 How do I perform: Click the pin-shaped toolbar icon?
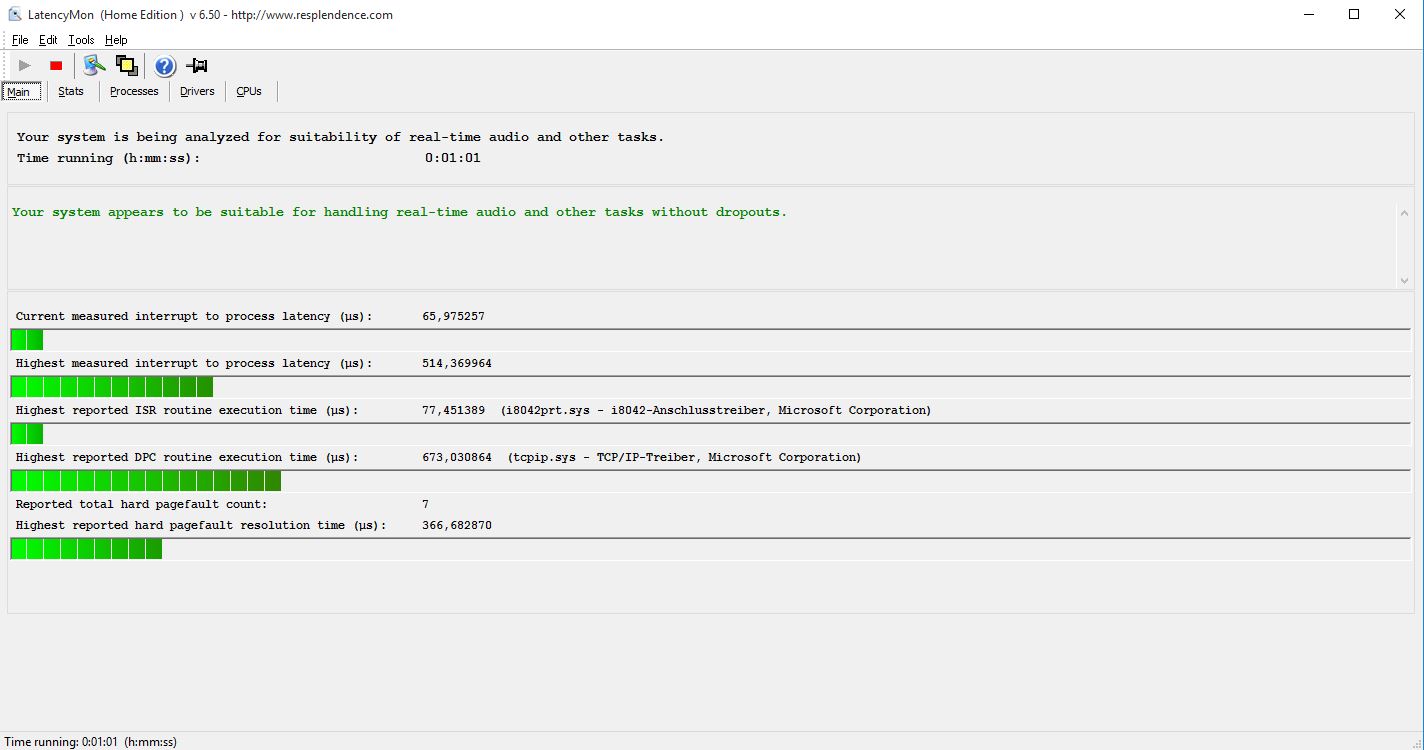[197, 66]
